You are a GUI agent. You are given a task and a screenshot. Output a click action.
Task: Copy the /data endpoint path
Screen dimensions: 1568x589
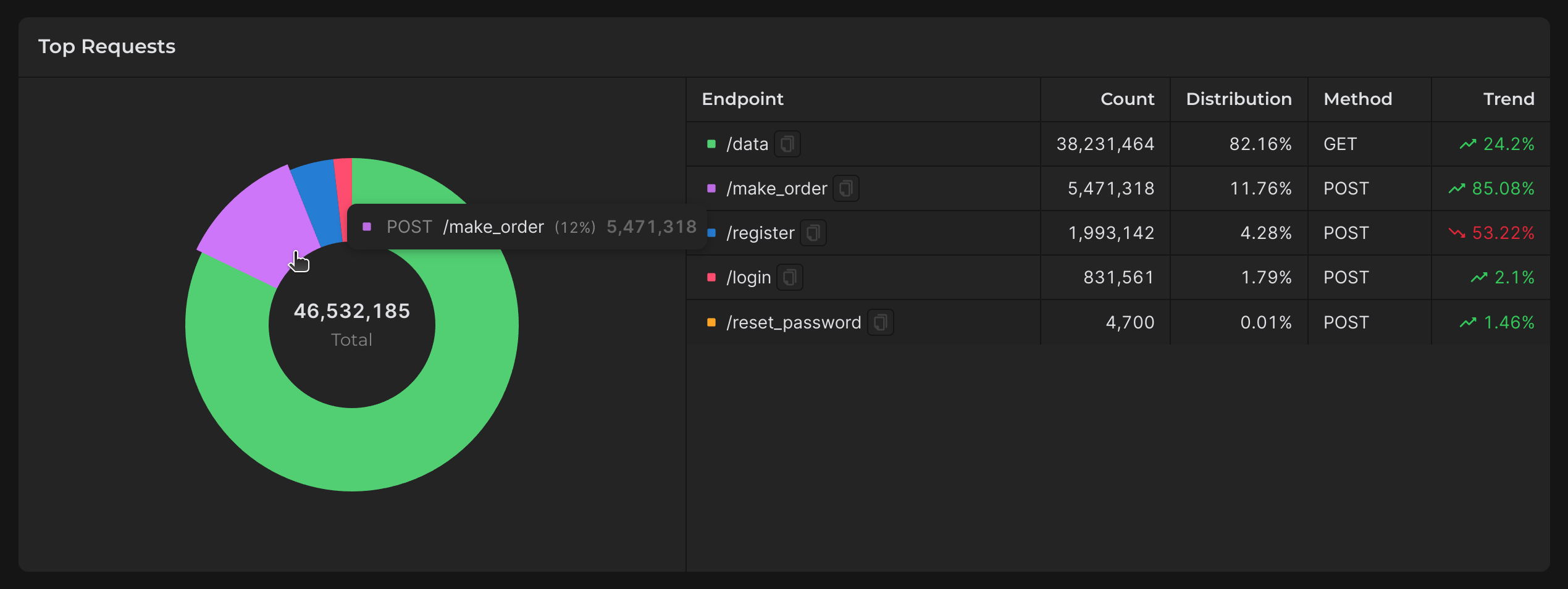tap(787, 144)
